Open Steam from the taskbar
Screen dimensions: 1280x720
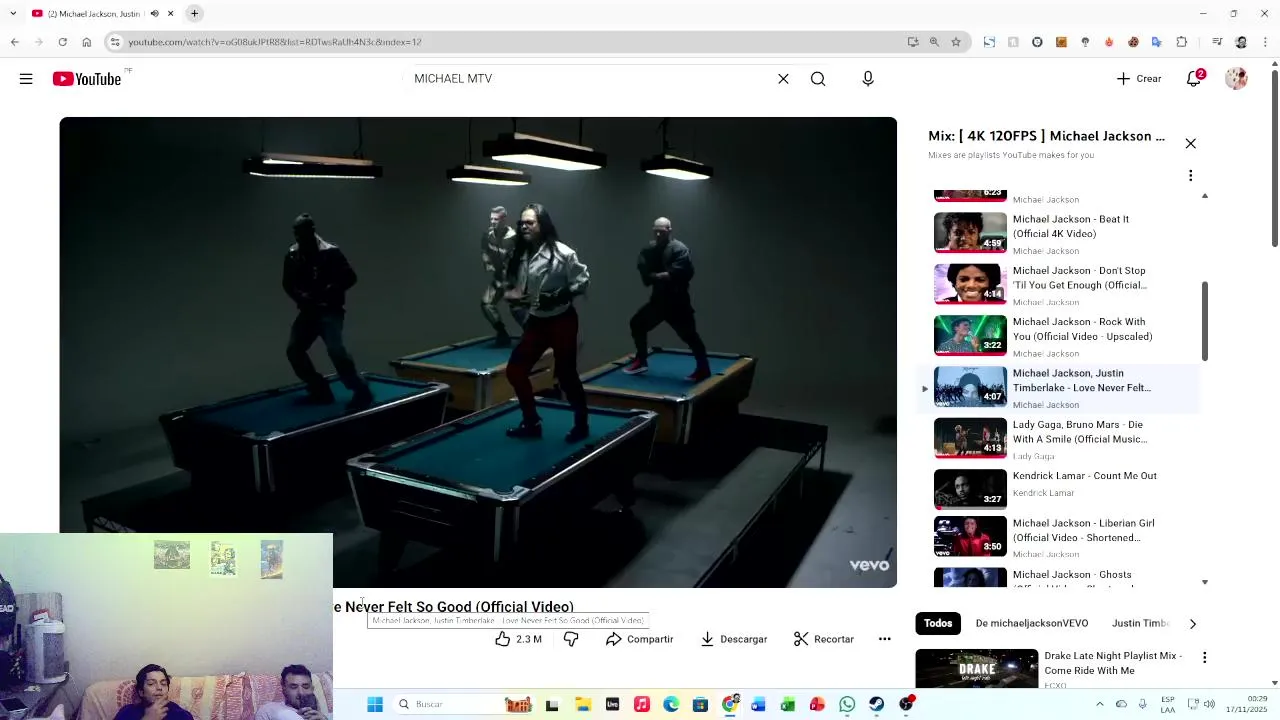coord(877,705)
